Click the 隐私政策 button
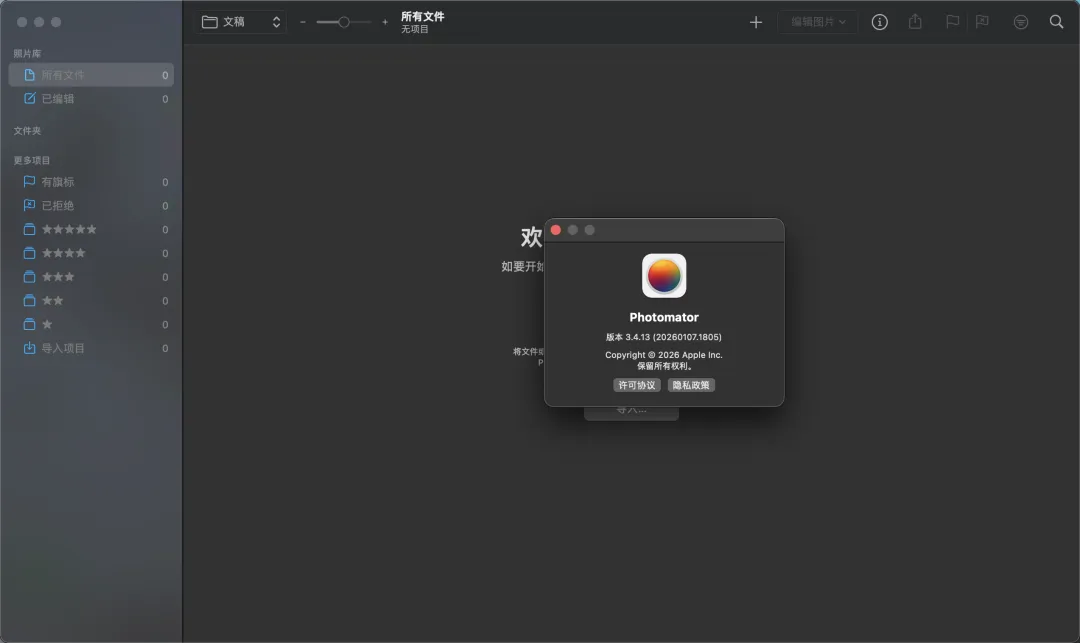This screenshot has height=643, width=1080. 691,385
